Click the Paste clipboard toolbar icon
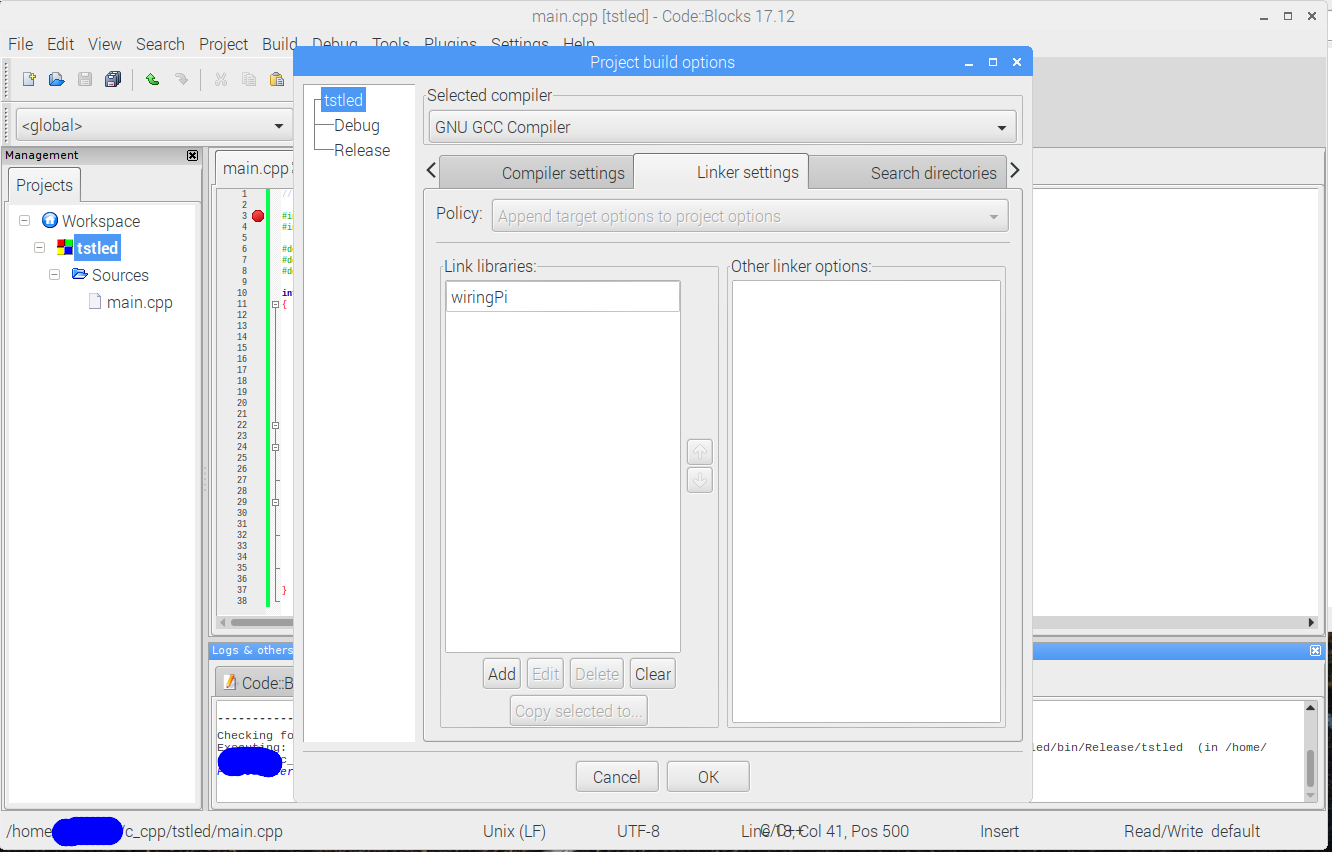1332x852 pixels. click(277, 79)
